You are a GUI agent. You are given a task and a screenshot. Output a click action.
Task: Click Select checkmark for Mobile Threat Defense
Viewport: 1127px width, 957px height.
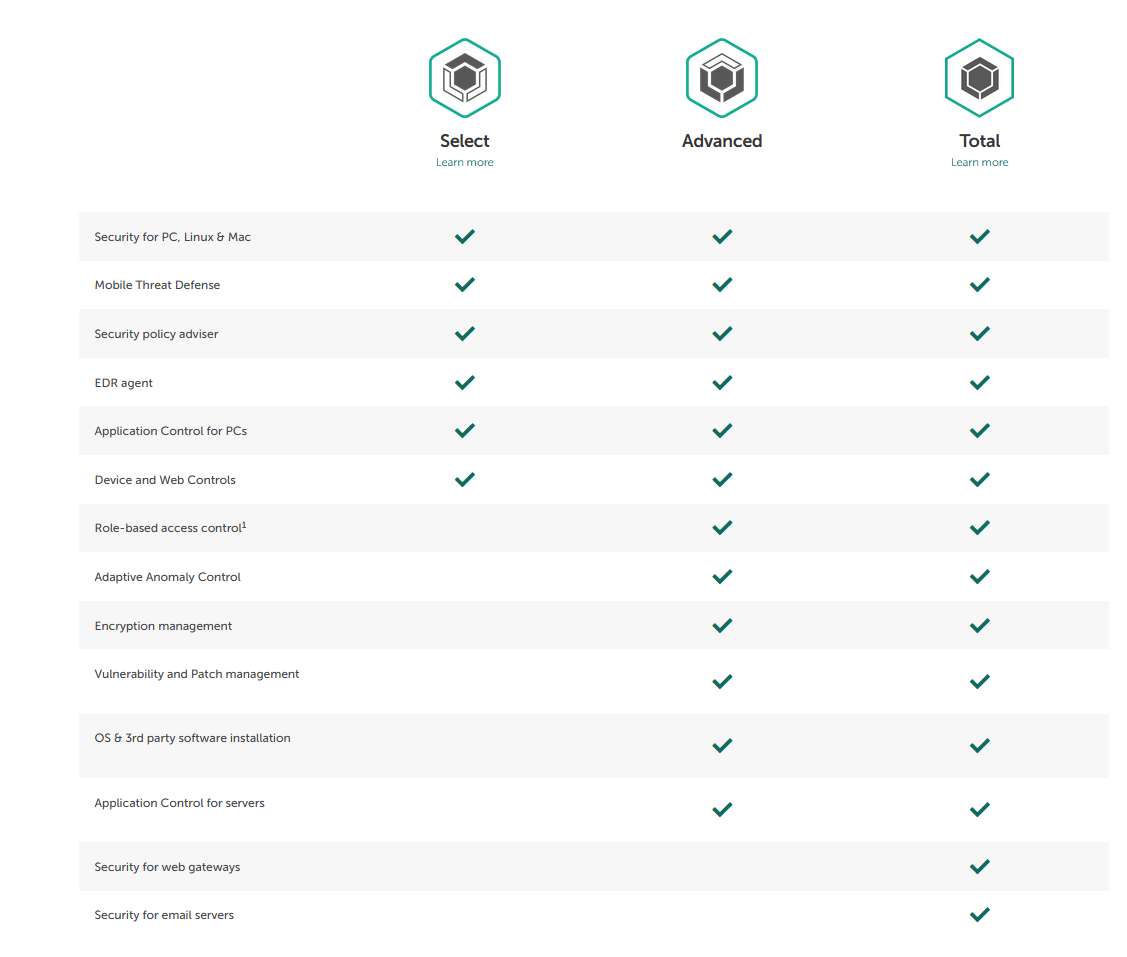(x=465, y=285)
